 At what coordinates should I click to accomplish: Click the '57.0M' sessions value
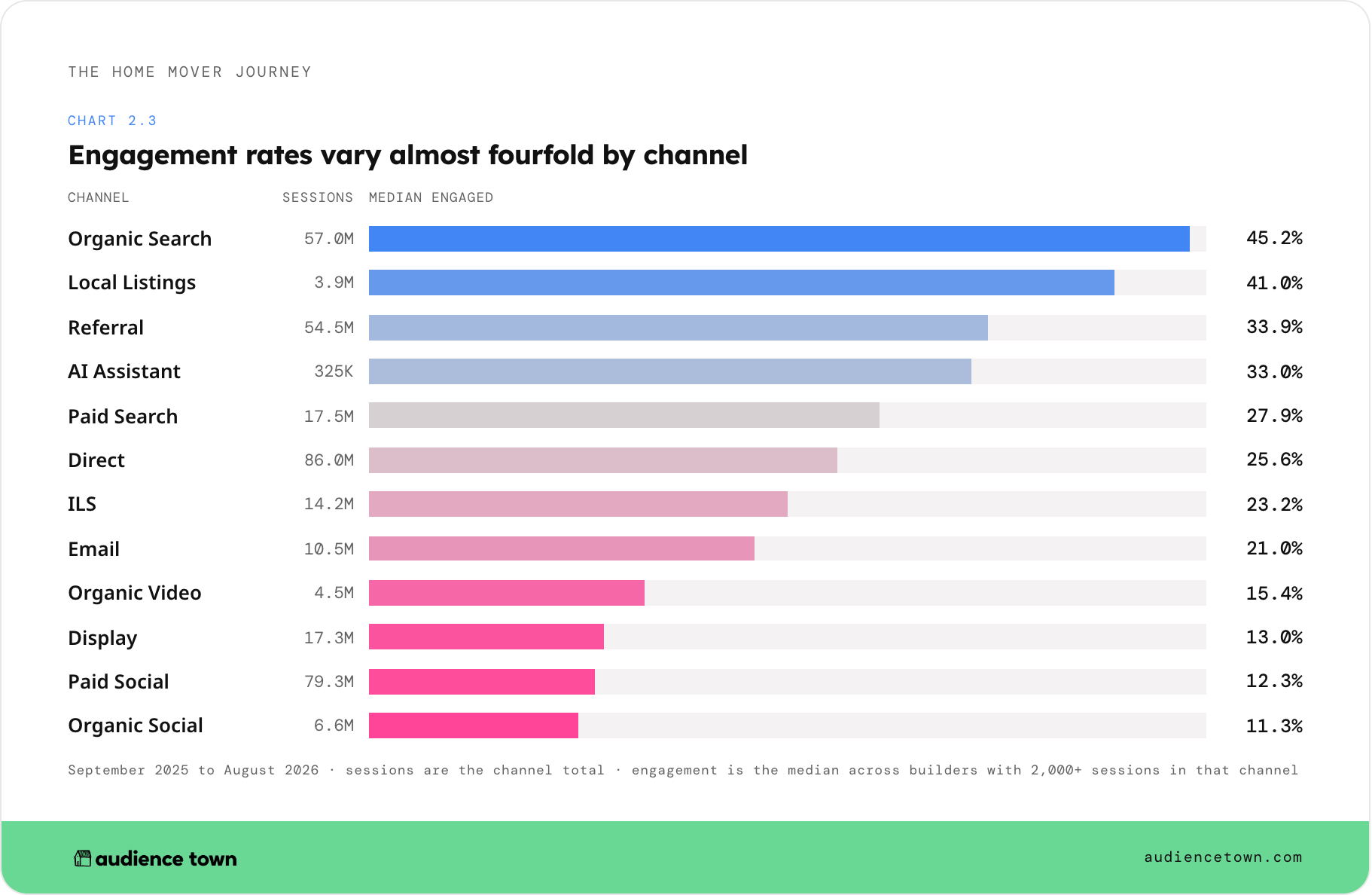(x=328, y=239)
